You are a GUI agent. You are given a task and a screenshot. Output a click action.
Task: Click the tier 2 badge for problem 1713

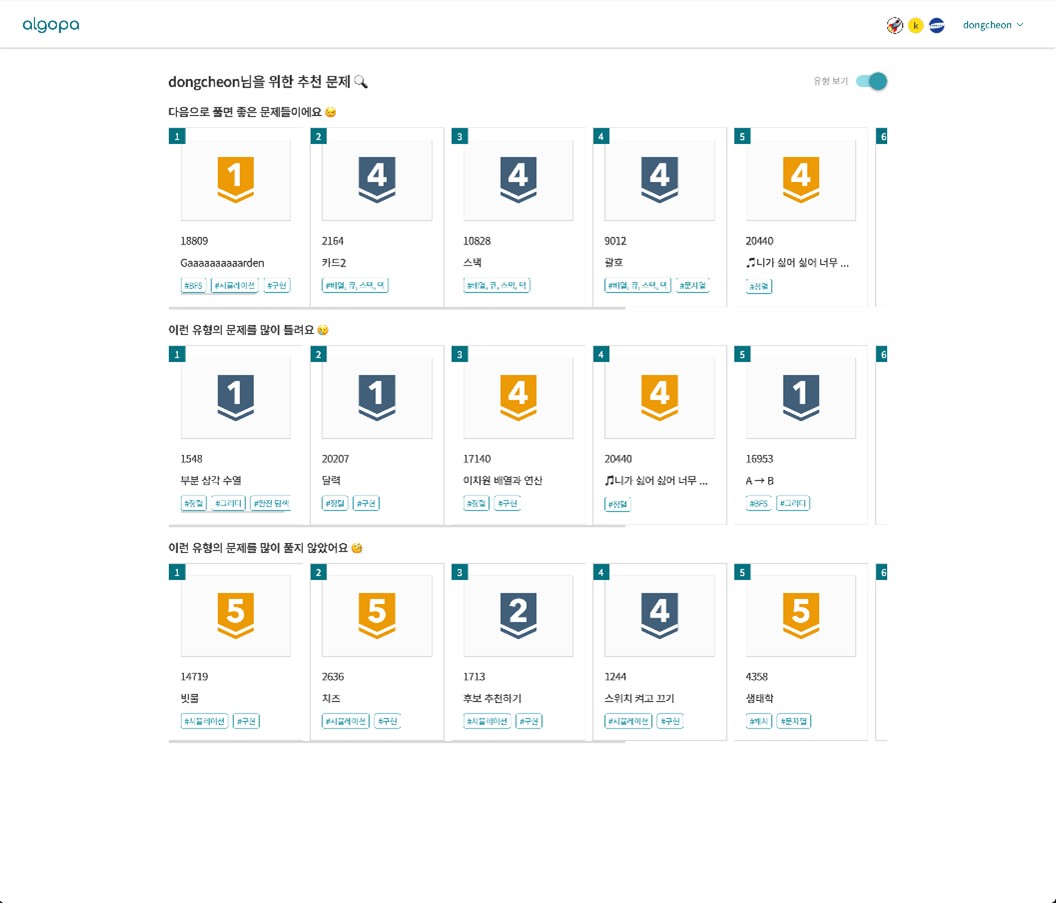[517, 616]
